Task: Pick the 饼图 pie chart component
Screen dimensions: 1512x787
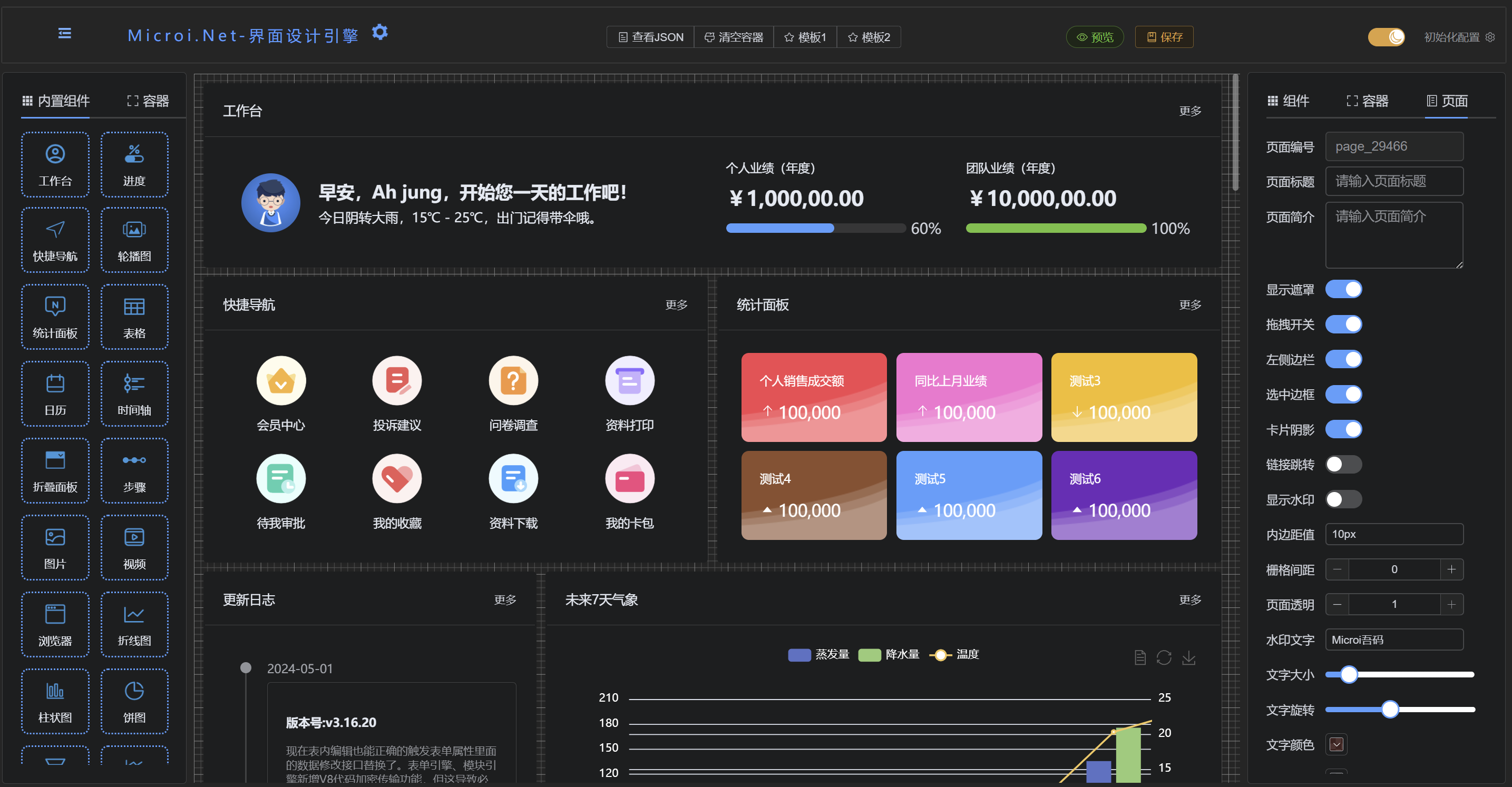Action: 134,701
